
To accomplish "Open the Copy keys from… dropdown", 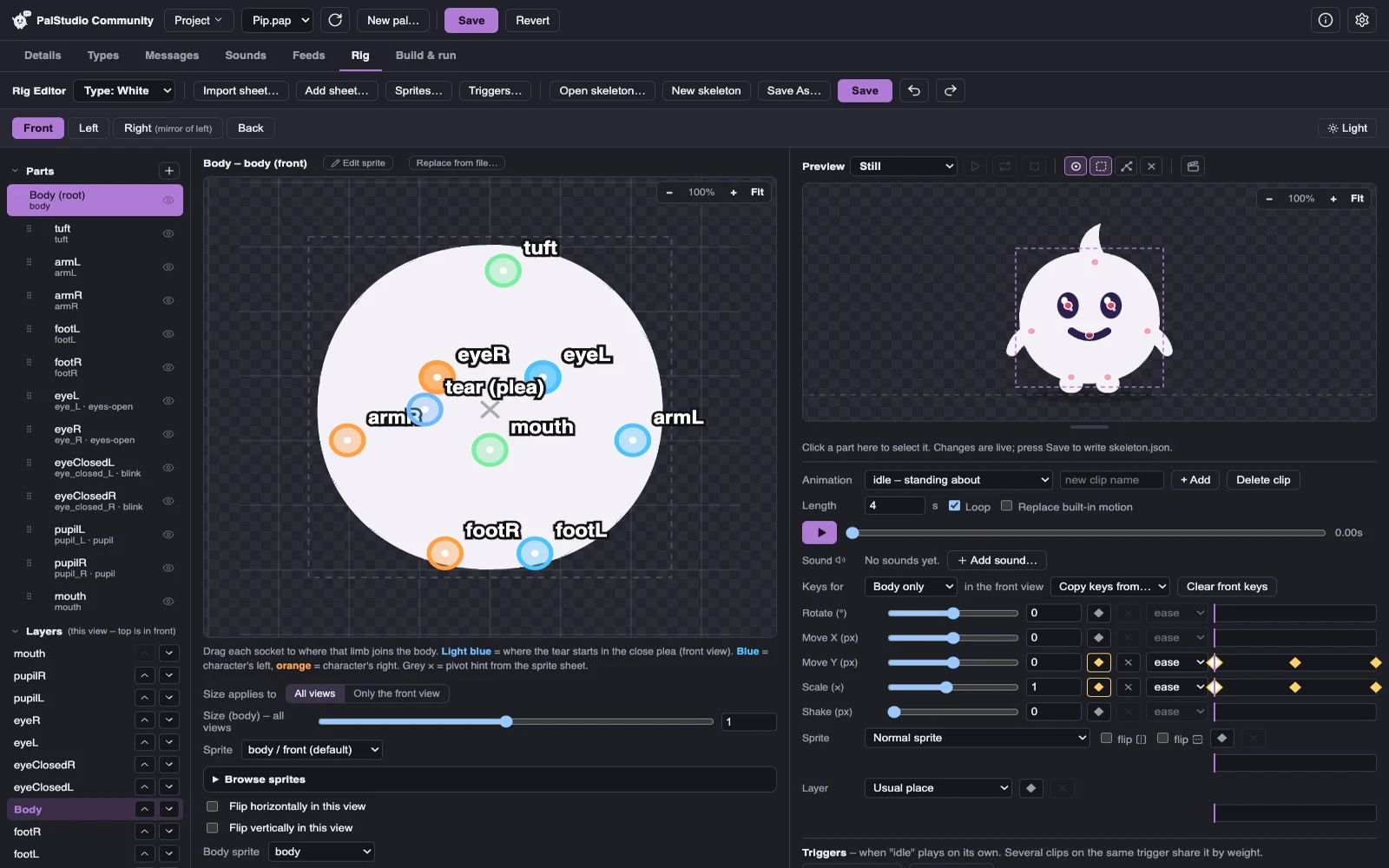I will coord(1110,587).
